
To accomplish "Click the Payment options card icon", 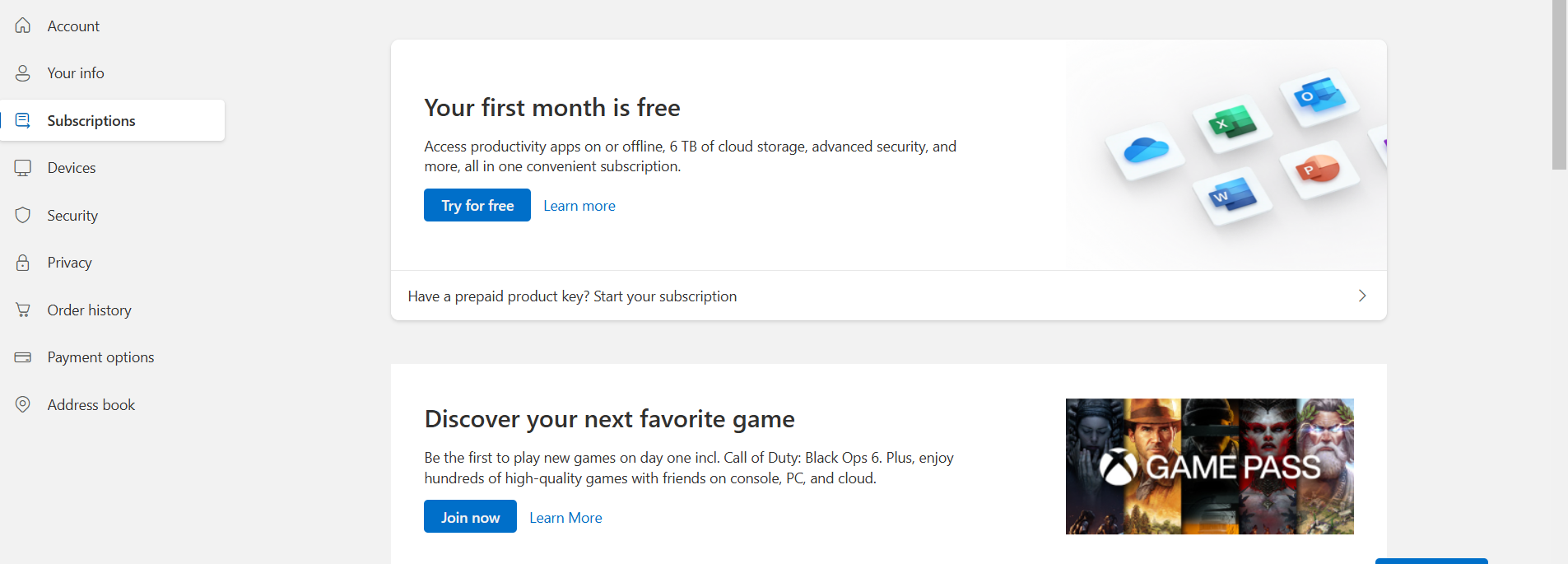I will (x=23, y=357).
